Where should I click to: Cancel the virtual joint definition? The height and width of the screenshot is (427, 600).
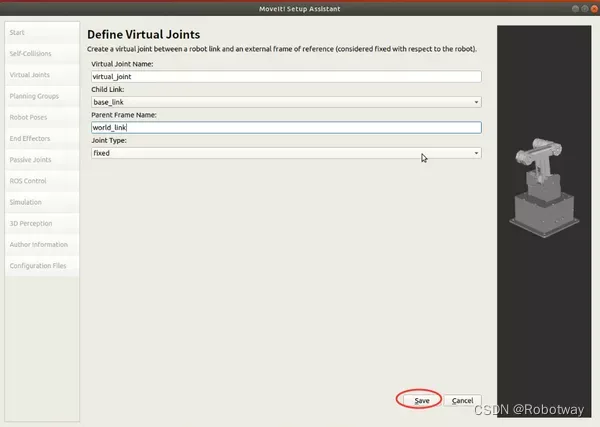point(462,401)
